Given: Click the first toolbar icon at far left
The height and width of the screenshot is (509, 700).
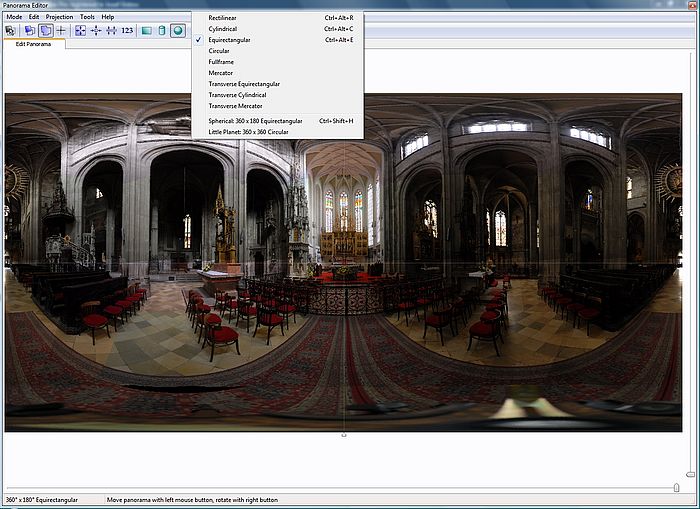Looking at the screenshot, I should [x=10, y=31].
